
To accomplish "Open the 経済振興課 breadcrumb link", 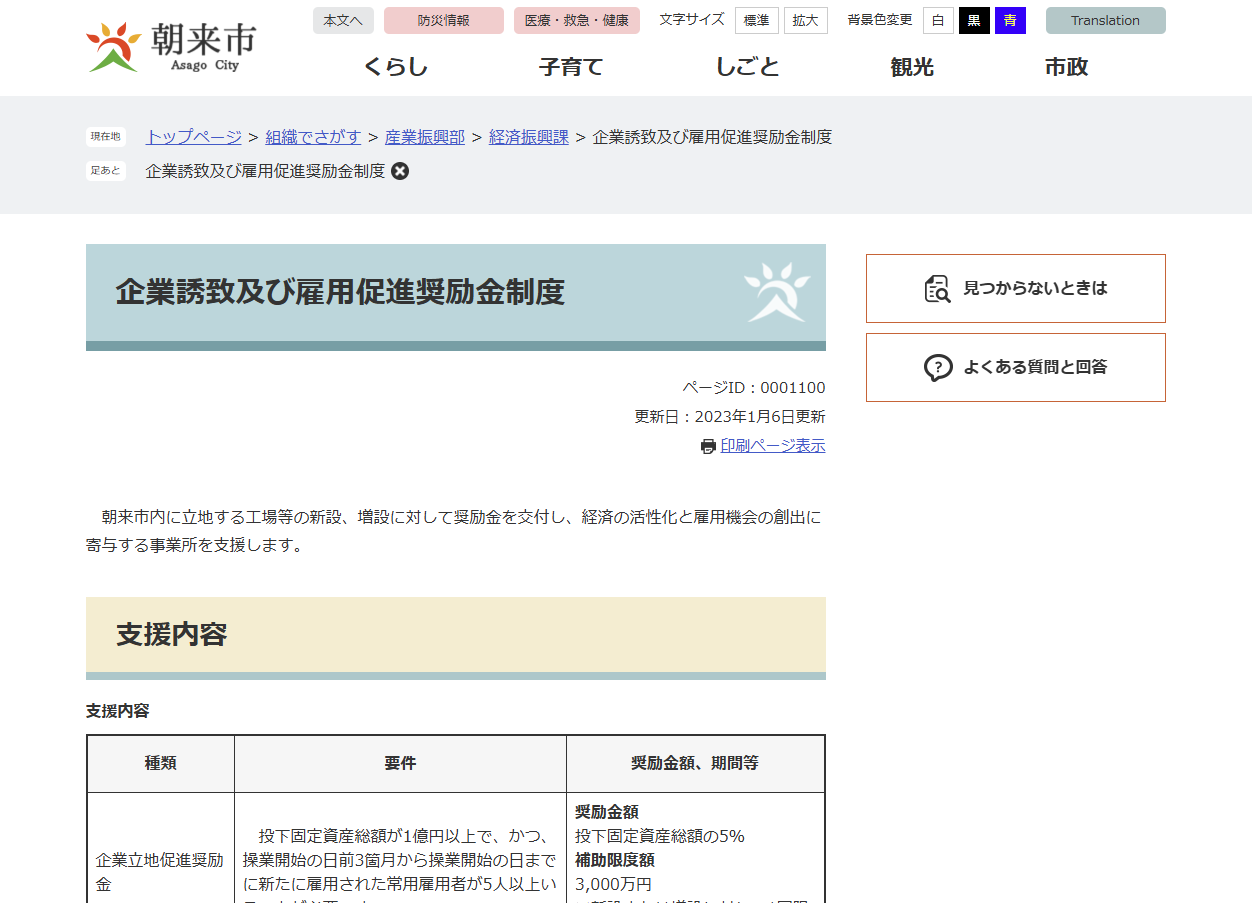I will point(529,137).
